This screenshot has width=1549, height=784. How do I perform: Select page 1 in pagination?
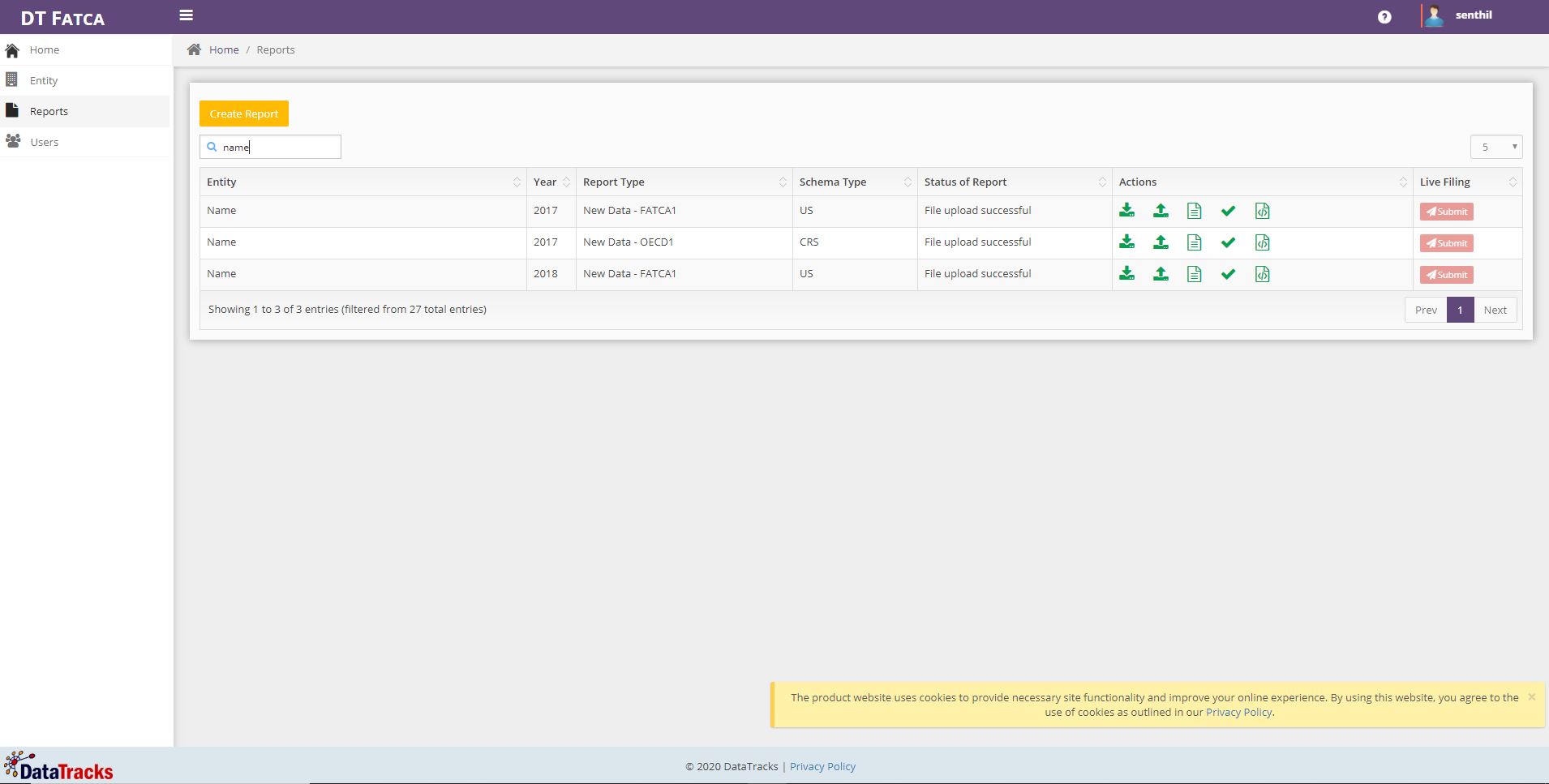(x=1460, y=310)
